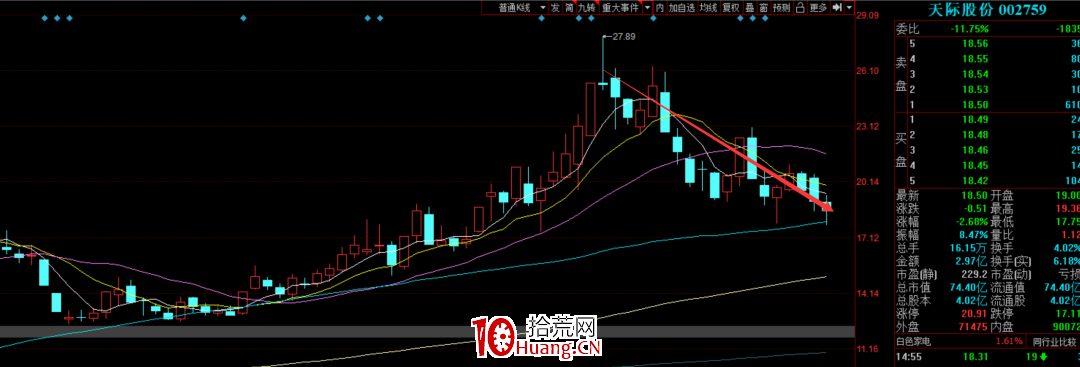Viewport: 1080px width, 367px height.
Task: Click the 均线 moving average button
Action: pos(709,8)
